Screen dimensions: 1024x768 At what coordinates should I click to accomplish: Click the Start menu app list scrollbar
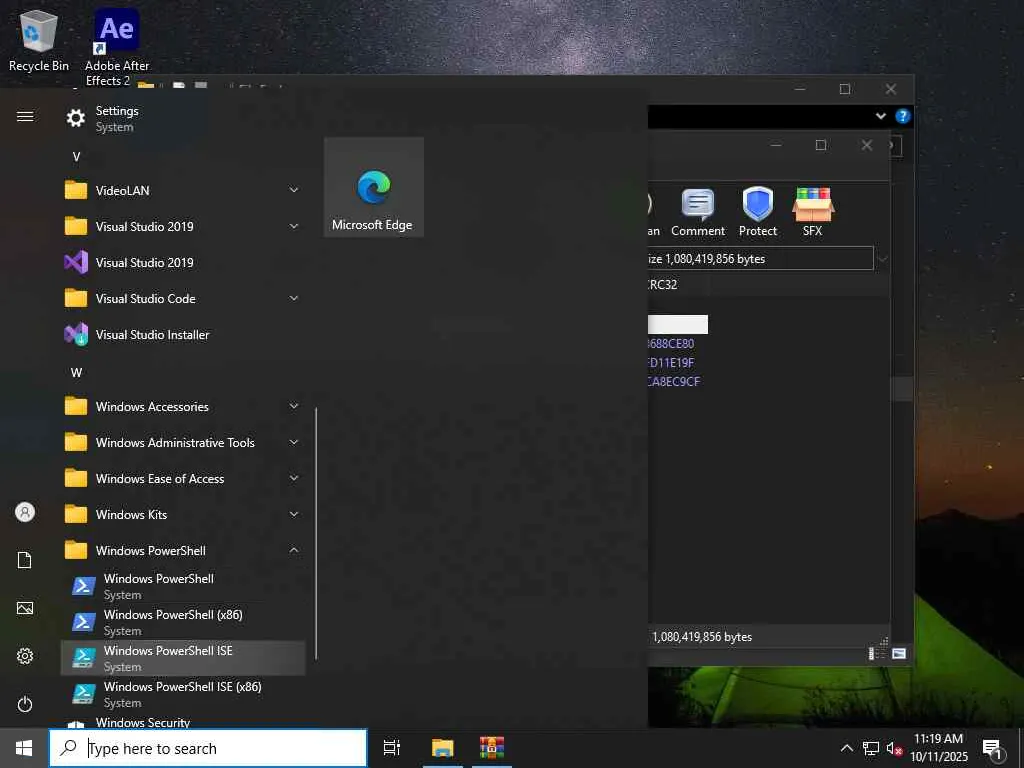click(316, 534)
